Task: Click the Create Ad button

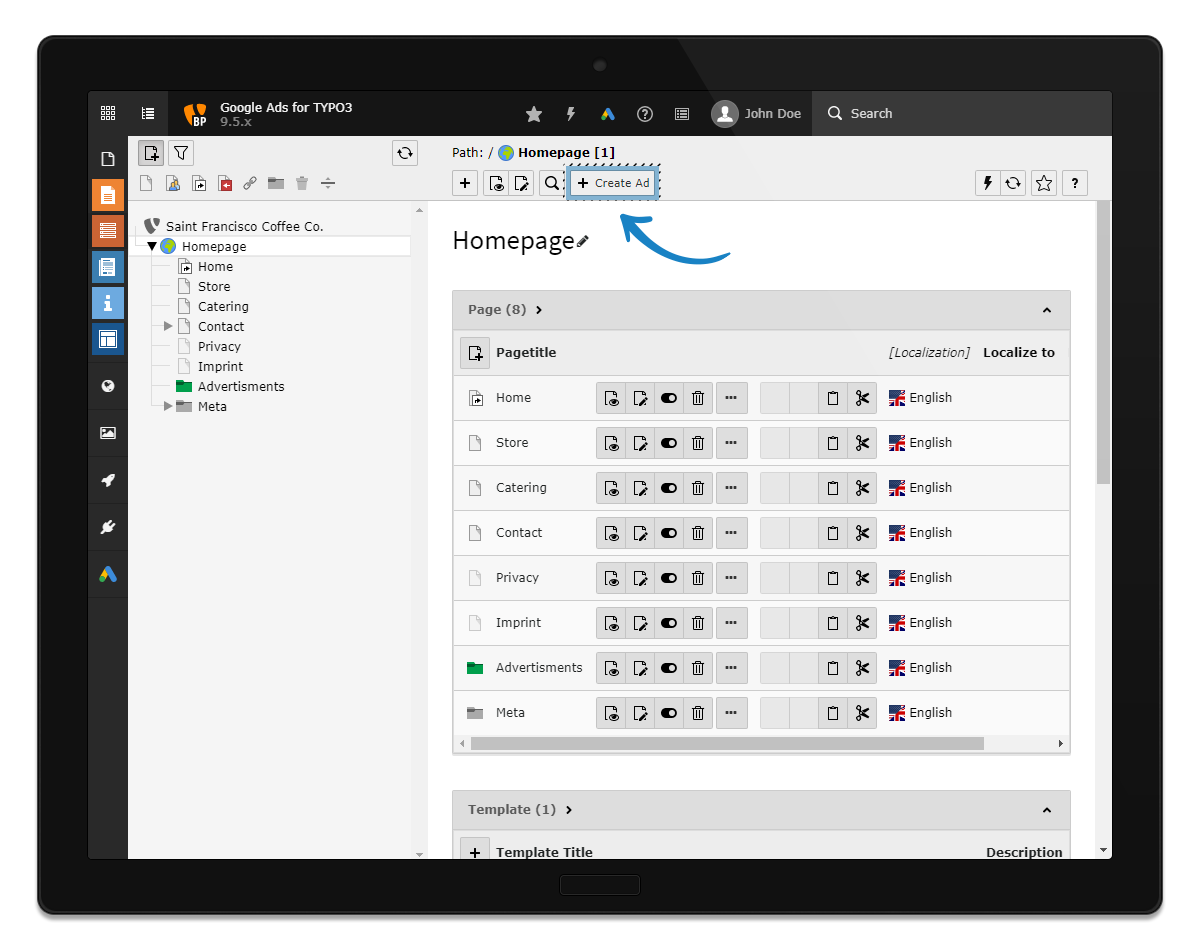Action: click(x=612, y=183)
